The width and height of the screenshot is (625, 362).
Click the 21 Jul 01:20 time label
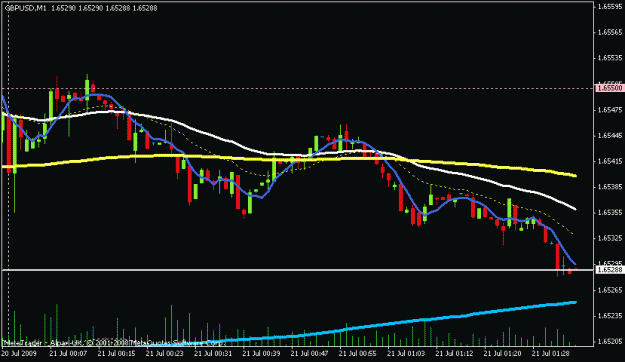point(502,353)
